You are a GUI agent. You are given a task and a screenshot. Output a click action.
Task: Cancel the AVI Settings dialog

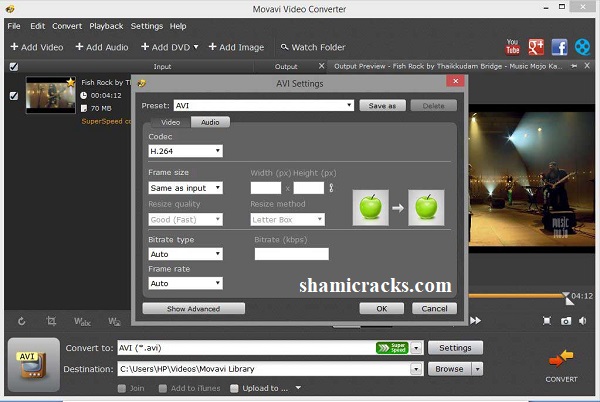(434, 308)
